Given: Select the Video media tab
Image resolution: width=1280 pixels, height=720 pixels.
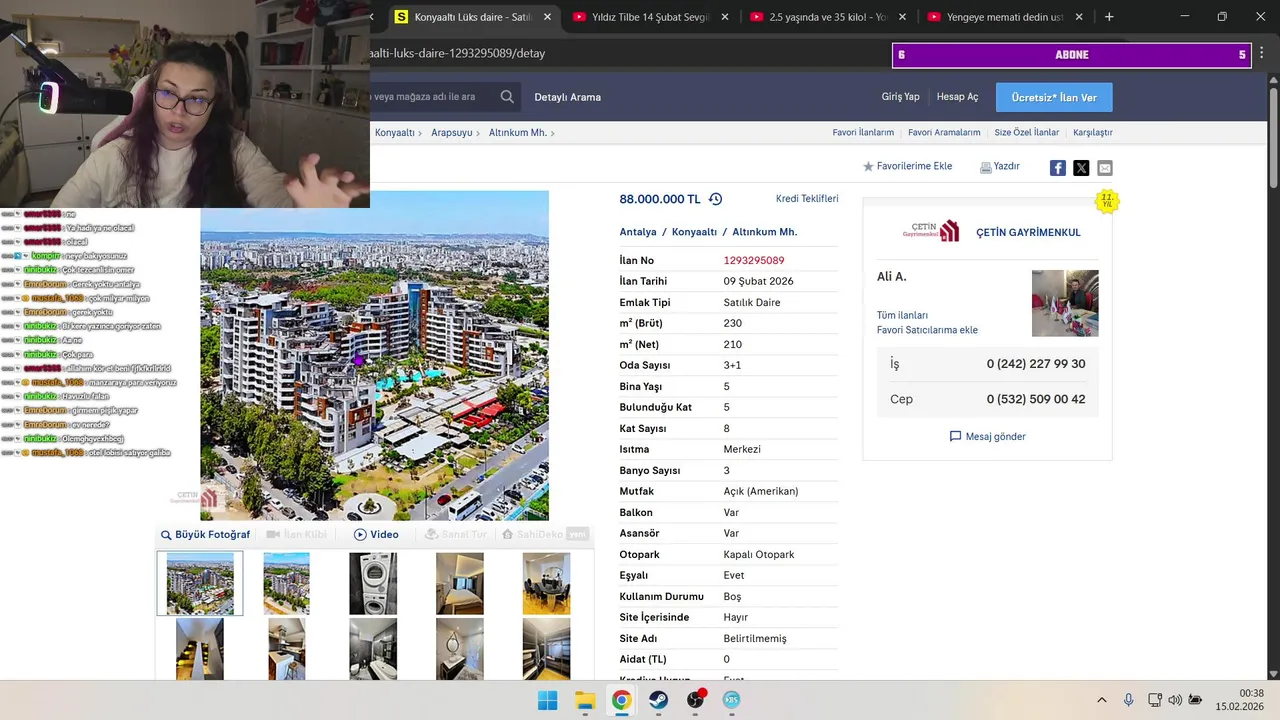Looking at the screenshot, I should click(376, 535).
